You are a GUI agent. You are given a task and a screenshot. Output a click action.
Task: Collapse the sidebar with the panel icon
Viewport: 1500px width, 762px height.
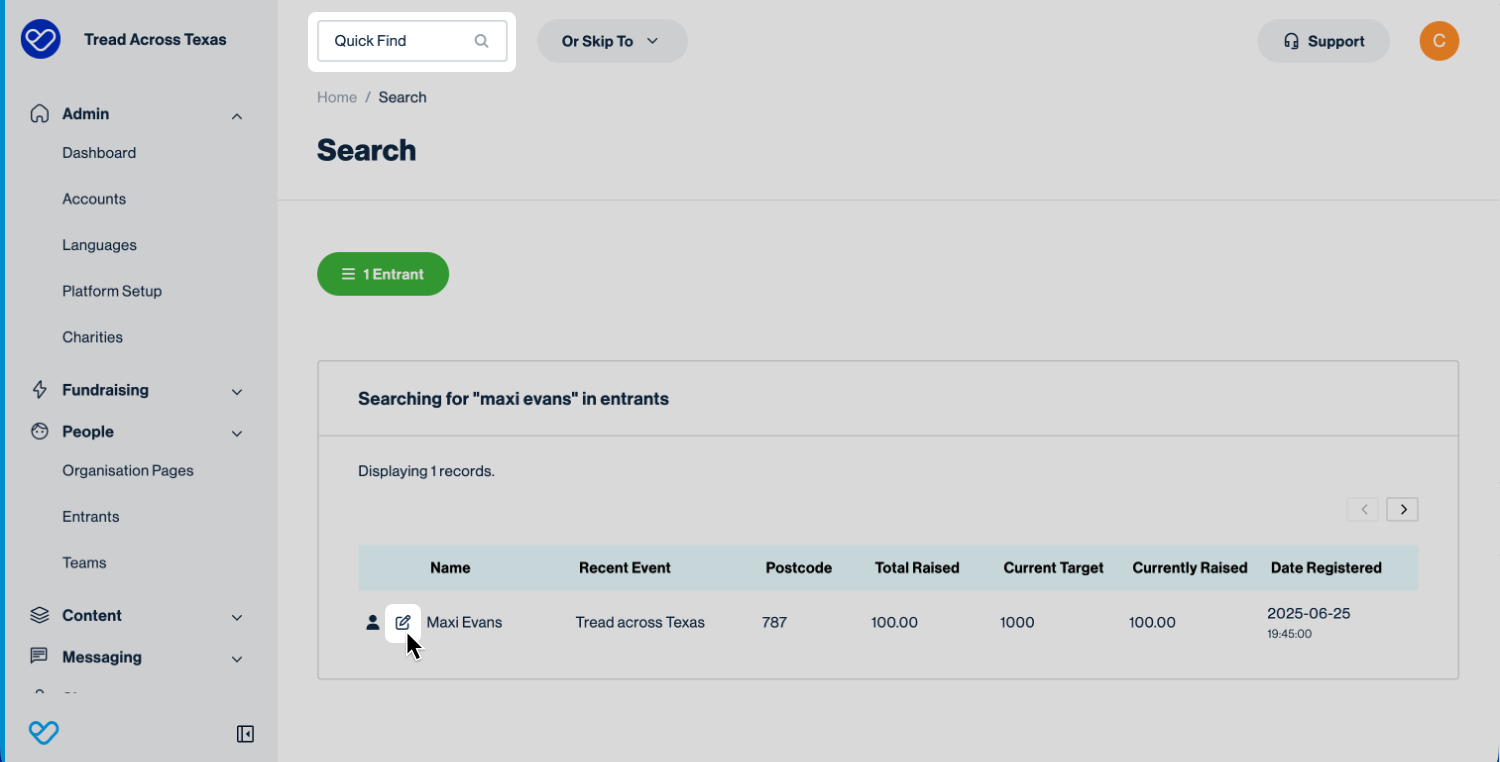[x=245, y=734]
